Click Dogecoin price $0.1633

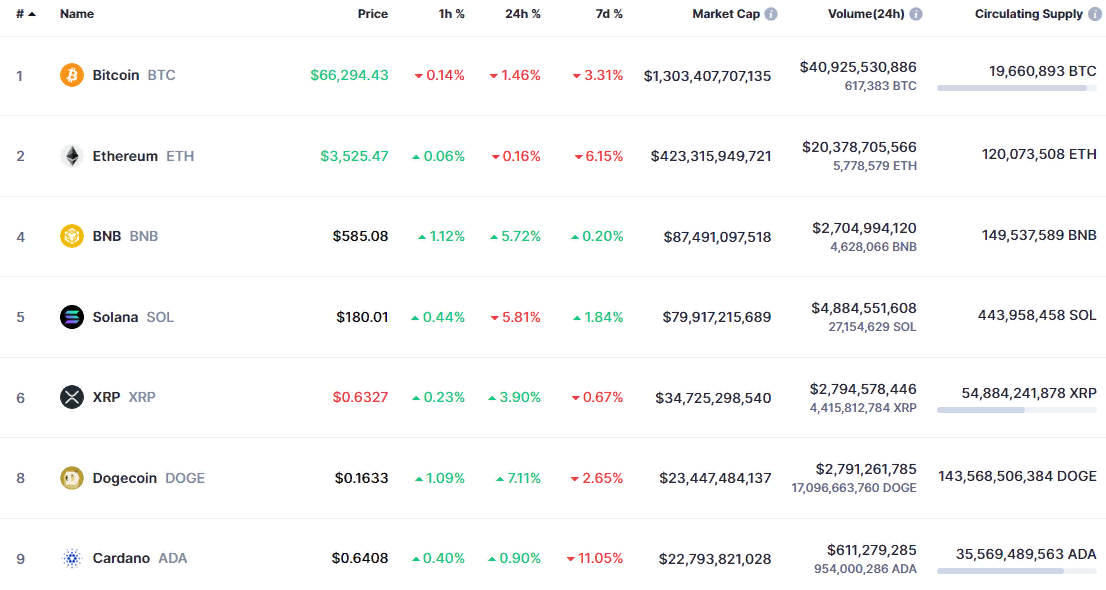point(361,478)
